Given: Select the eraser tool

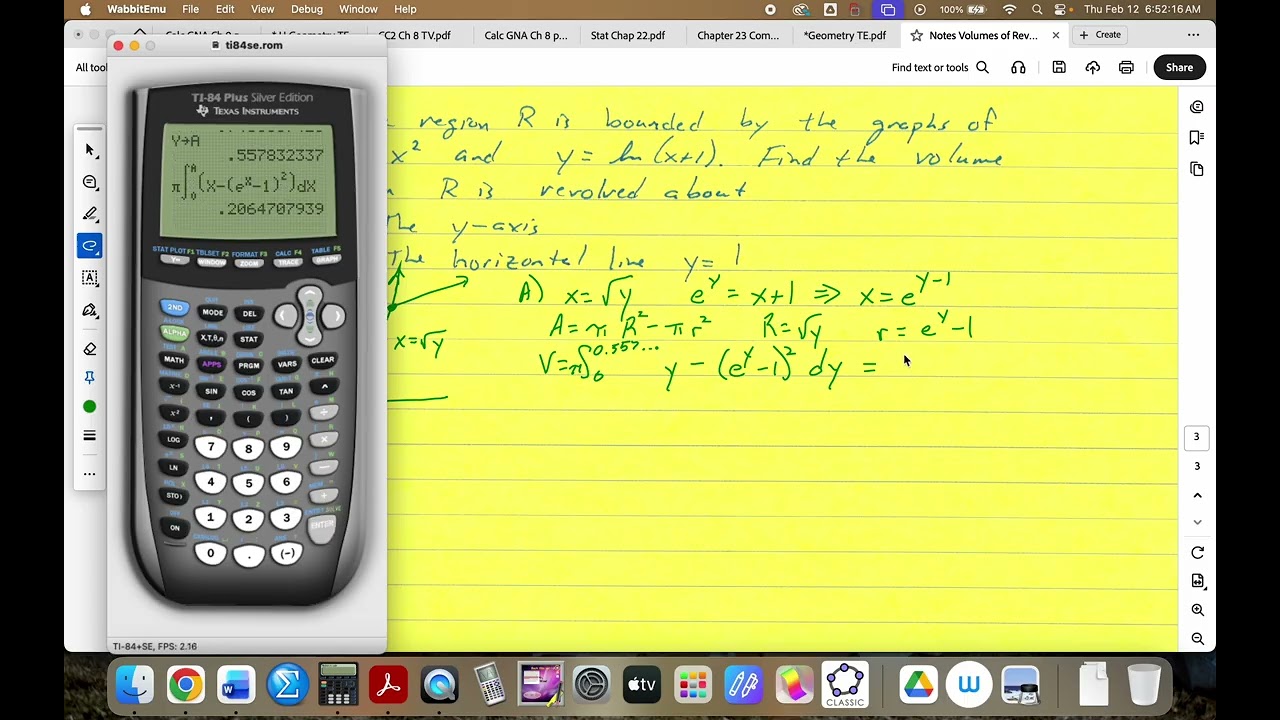Looking at the screenshot, I should 90,349.
